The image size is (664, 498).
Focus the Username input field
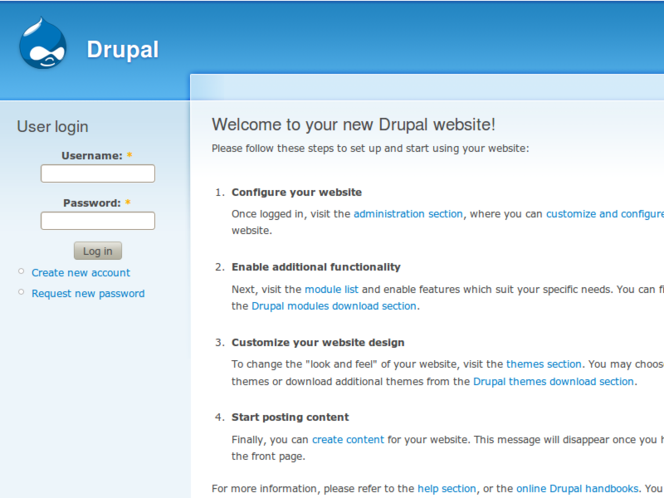pos(97,174)
